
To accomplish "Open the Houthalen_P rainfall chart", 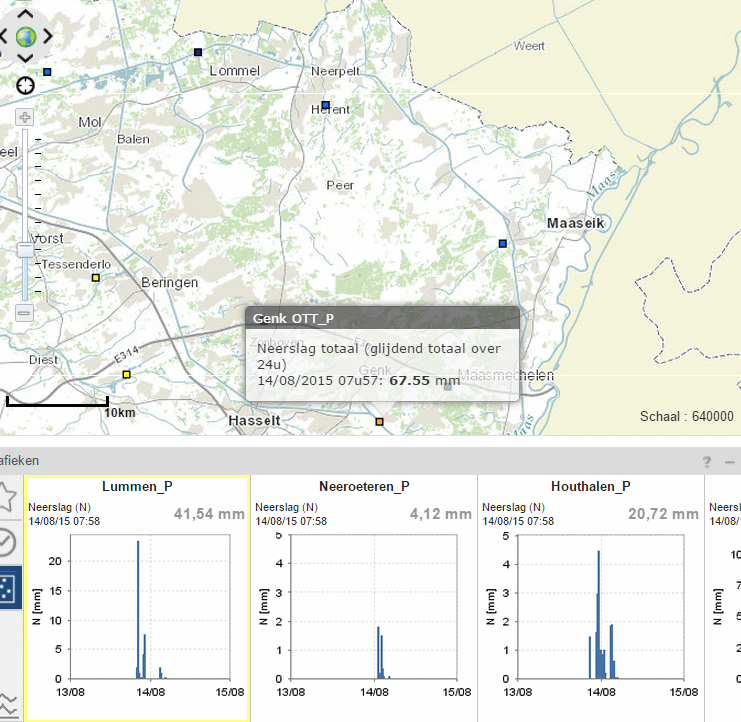I will [x=591, y=598].
